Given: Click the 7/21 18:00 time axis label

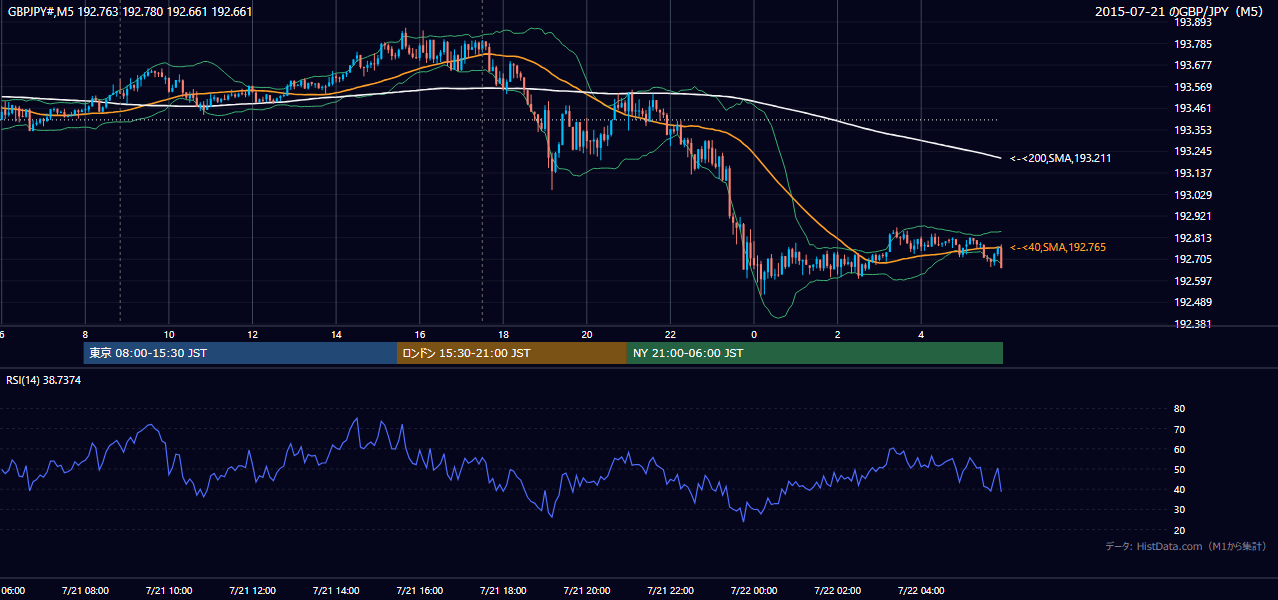Looking at the screenshot, I should point(503,591).
